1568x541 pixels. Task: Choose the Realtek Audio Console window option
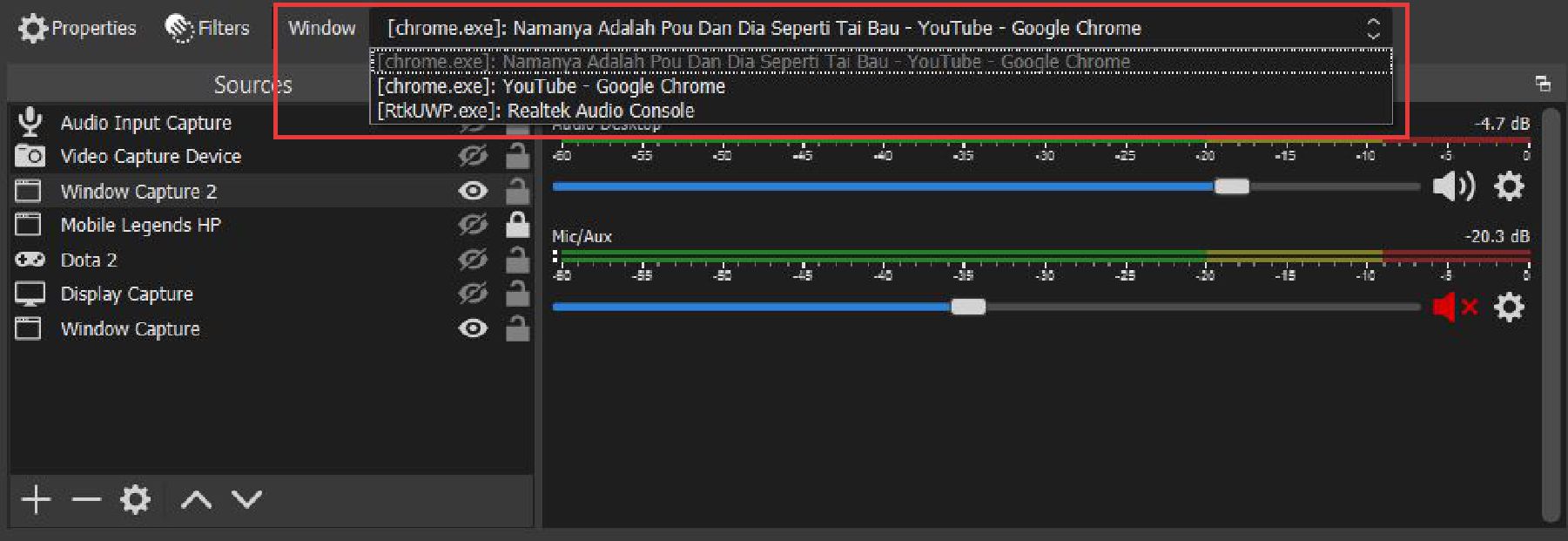tap(880, 111)
